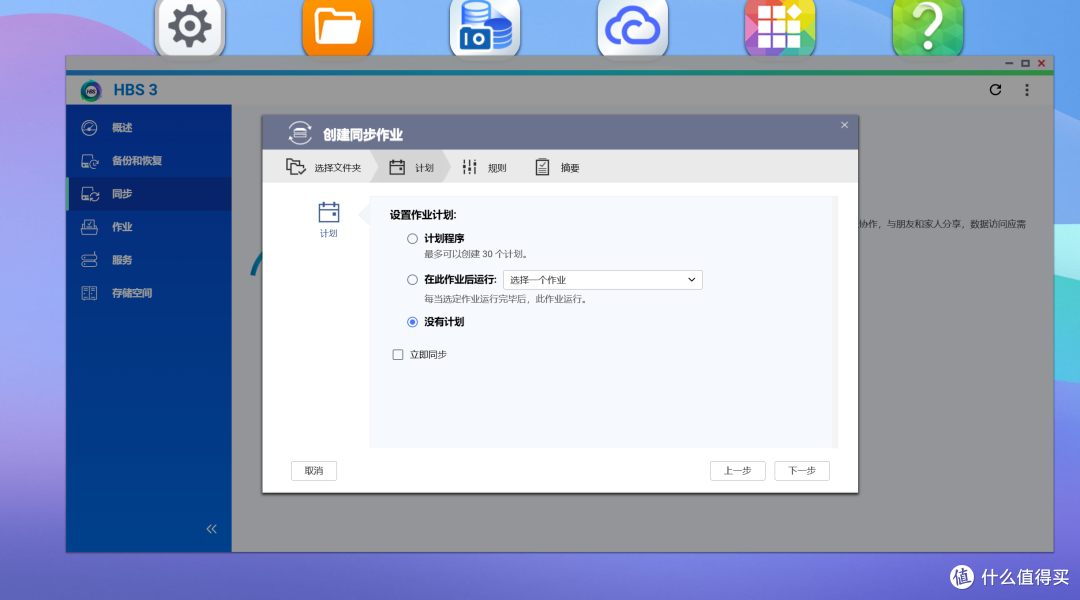The height and width of the screenshot is (600, 1080).
Task: Open the 选择一个作业 dropdown
Action: tap(603, 280)
